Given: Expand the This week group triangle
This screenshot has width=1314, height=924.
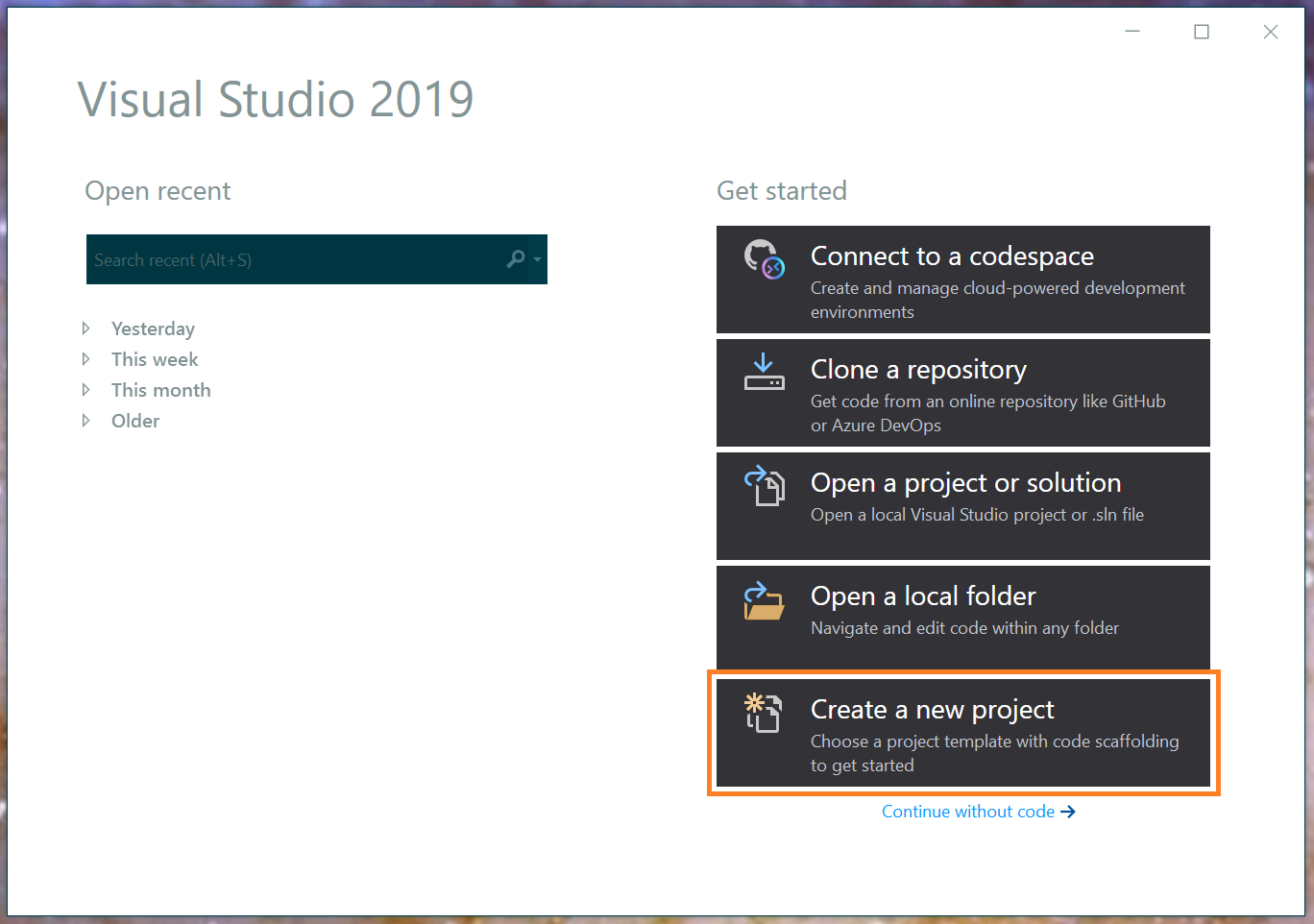Looking at the screenshot, I should click(x=86, y=359).
